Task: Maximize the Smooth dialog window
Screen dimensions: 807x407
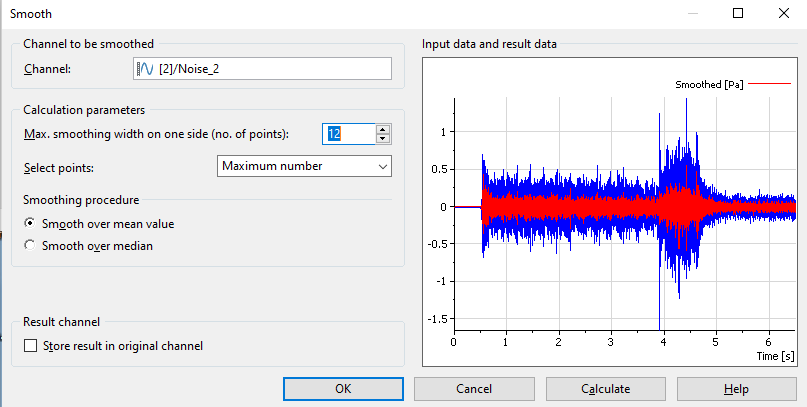Action: [738, 14]
